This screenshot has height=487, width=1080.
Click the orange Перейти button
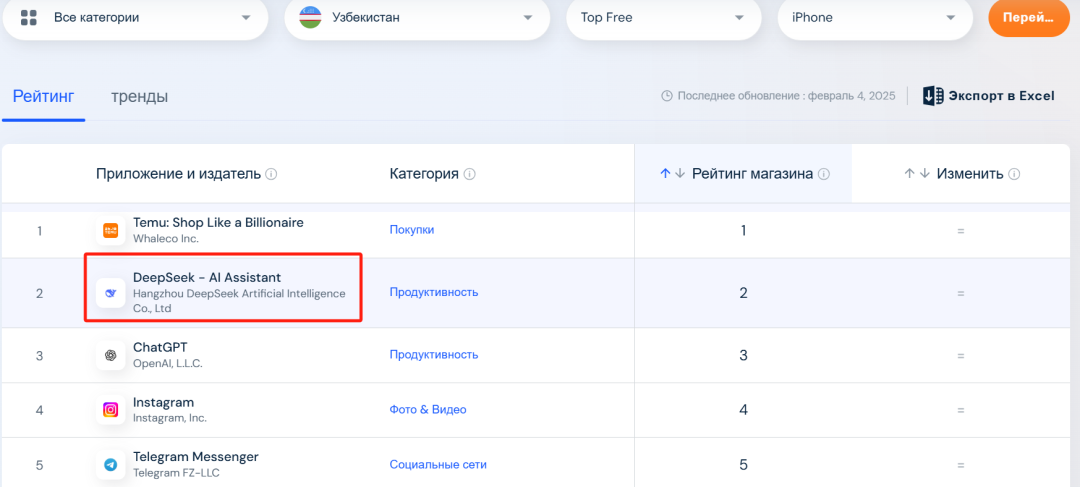coord(1028,18)
